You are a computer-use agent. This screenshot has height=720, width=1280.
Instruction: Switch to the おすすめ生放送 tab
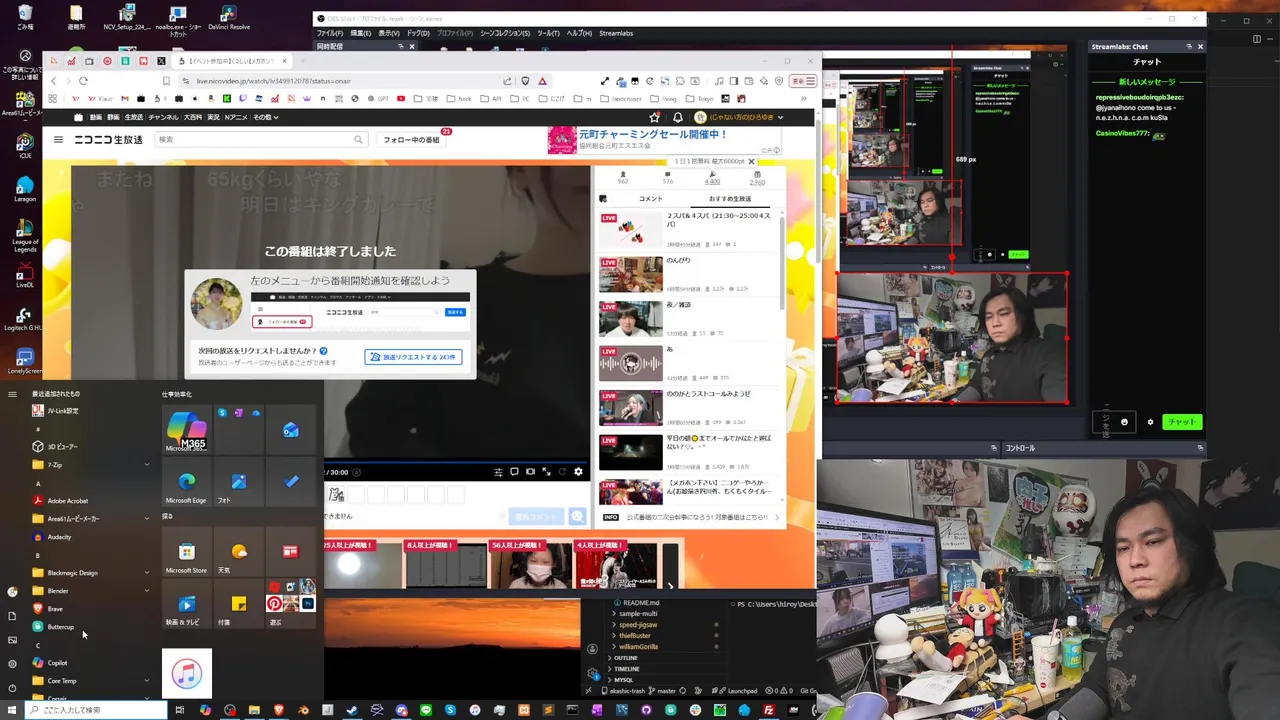729,199
